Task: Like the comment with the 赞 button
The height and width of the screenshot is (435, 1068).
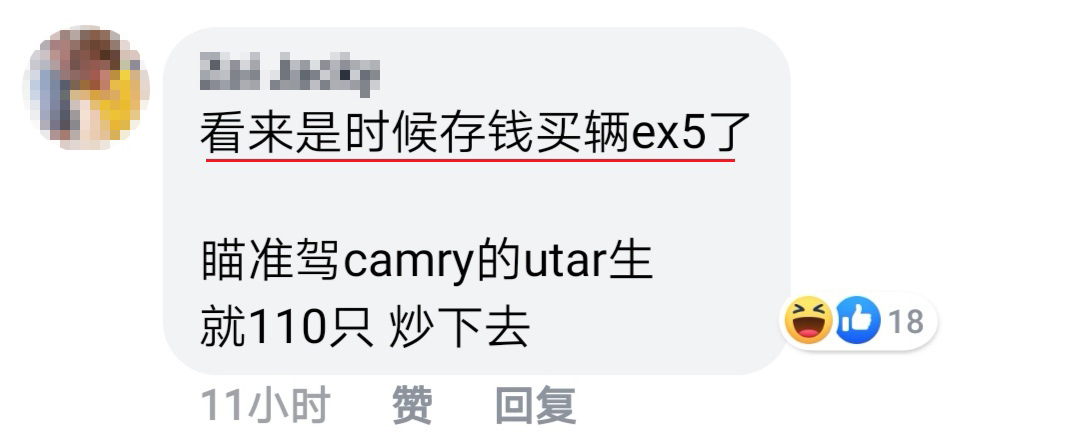Action: tap(411, 405)
